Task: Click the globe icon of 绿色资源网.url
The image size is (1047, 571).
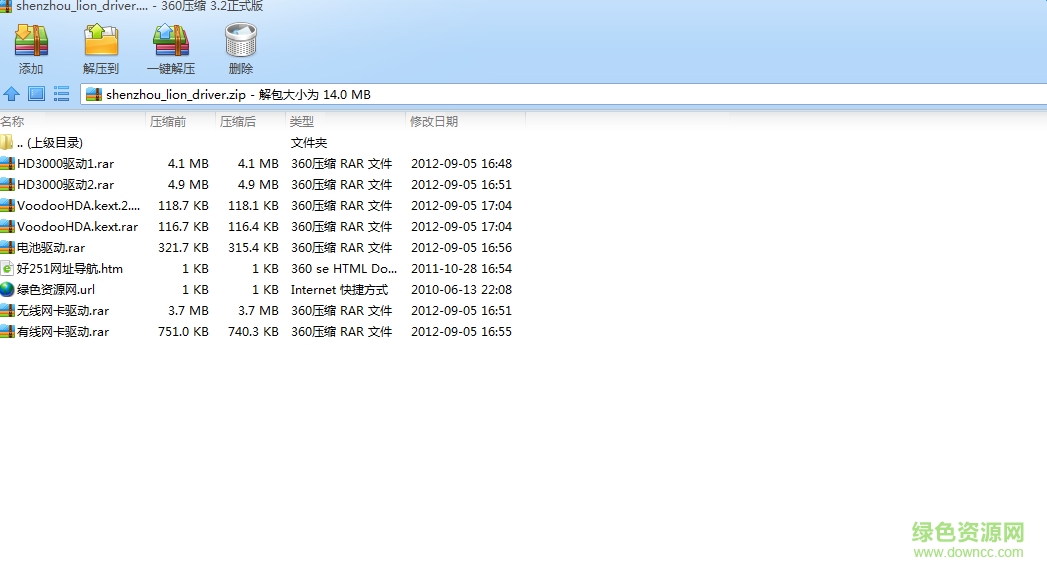Action: (7, 290)
